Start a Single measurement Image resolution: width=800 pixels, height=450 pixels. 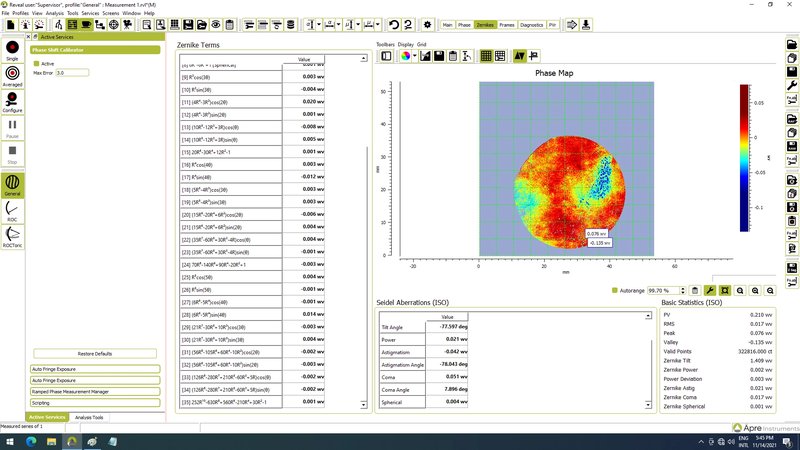click(x=12, y=51)
